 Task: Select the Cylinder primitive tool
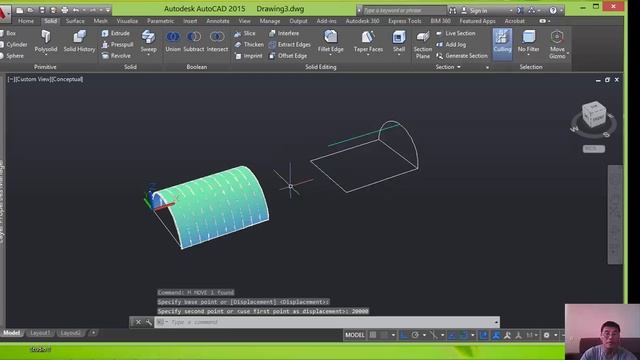[x=13, y=44]
